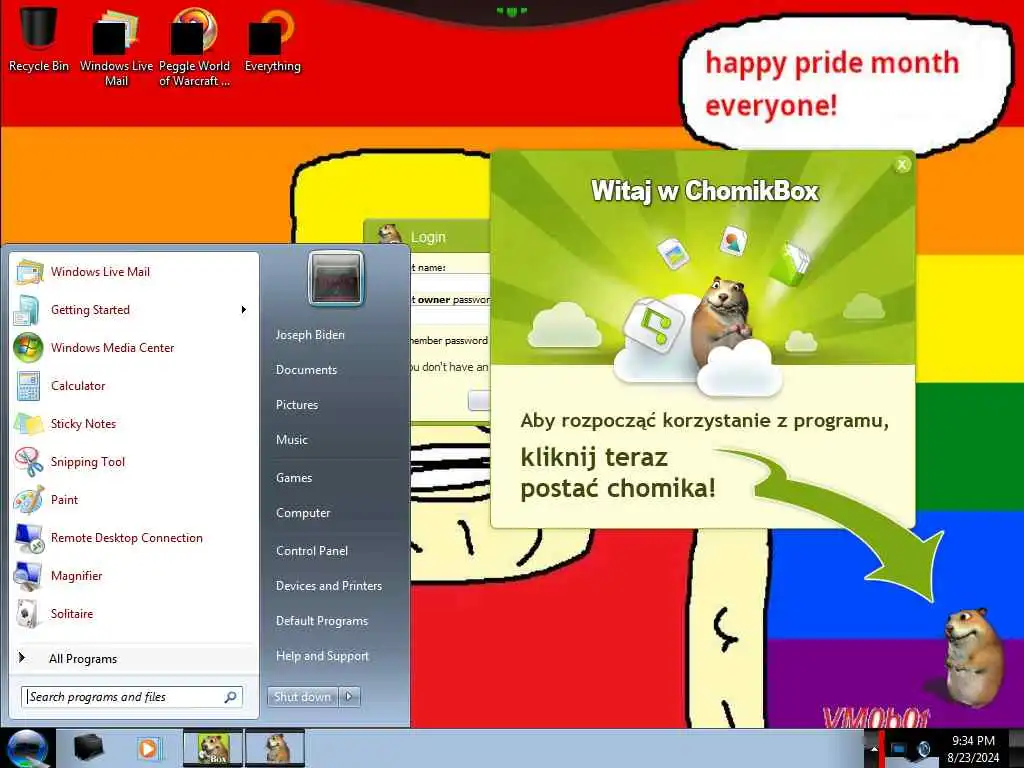Screen dimensions: 1024x768
Task: Expand the Getting Started submenu arrow
Action: [244, 310]
